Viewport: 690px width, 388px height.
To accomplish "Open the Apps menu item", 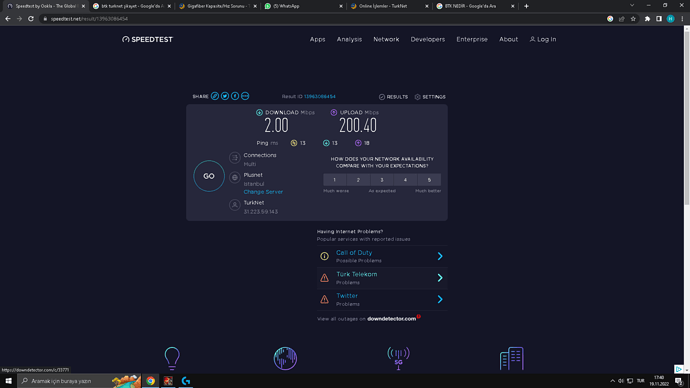I will pyautogui.click(x=317, y=39).
